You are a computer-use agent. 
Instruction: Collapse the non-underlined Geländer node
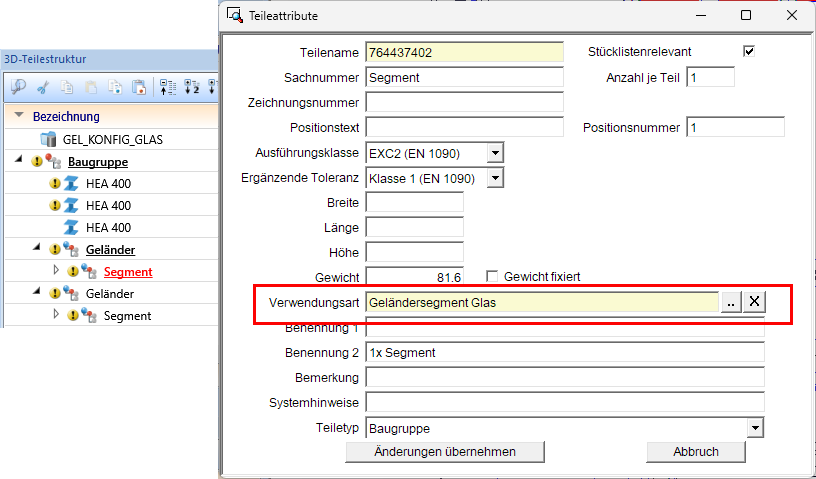[x=36, y=292]
